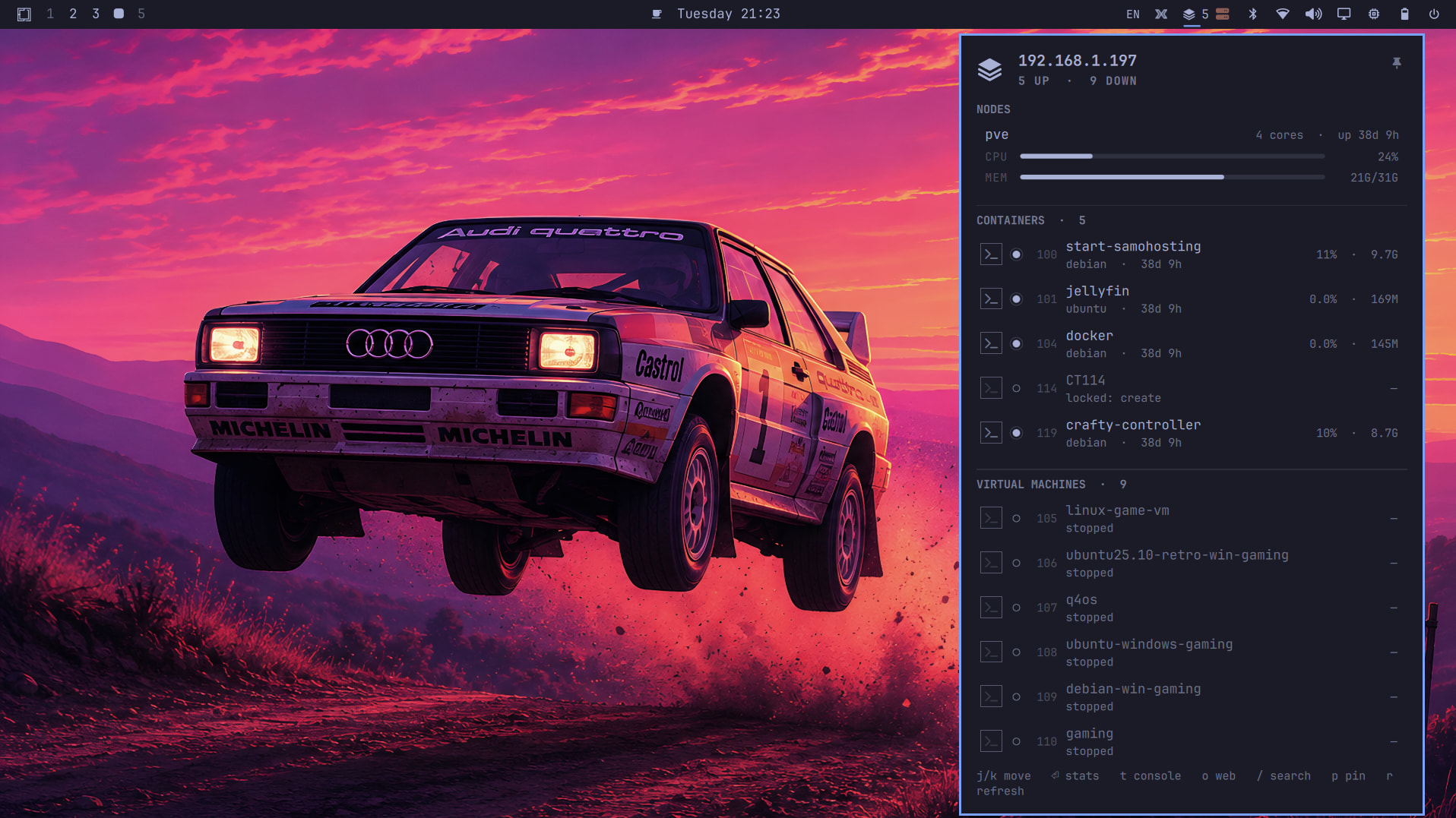
Task: Click the EN keyboard layout indicator
Action: (x=1133, y=14)
